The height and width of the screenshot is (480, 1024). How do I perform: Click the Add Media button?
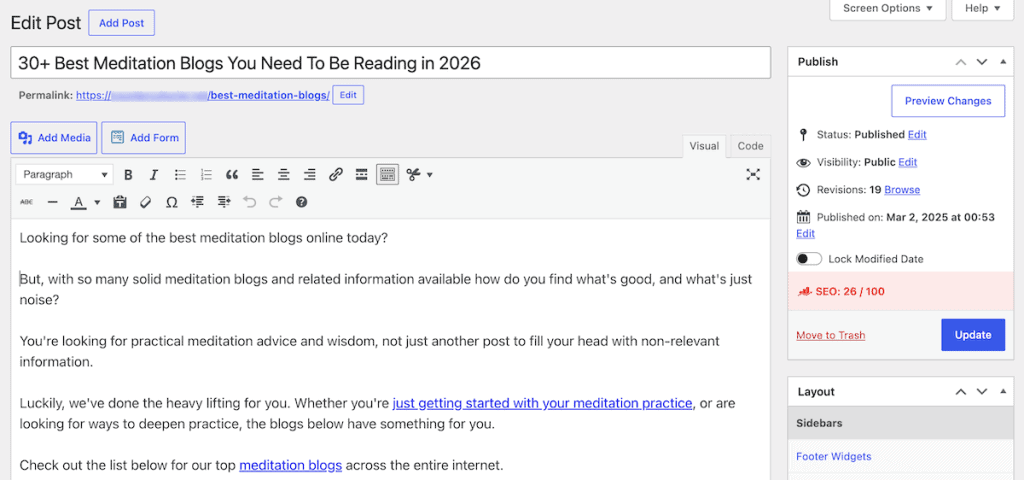[x=54, y=138]
